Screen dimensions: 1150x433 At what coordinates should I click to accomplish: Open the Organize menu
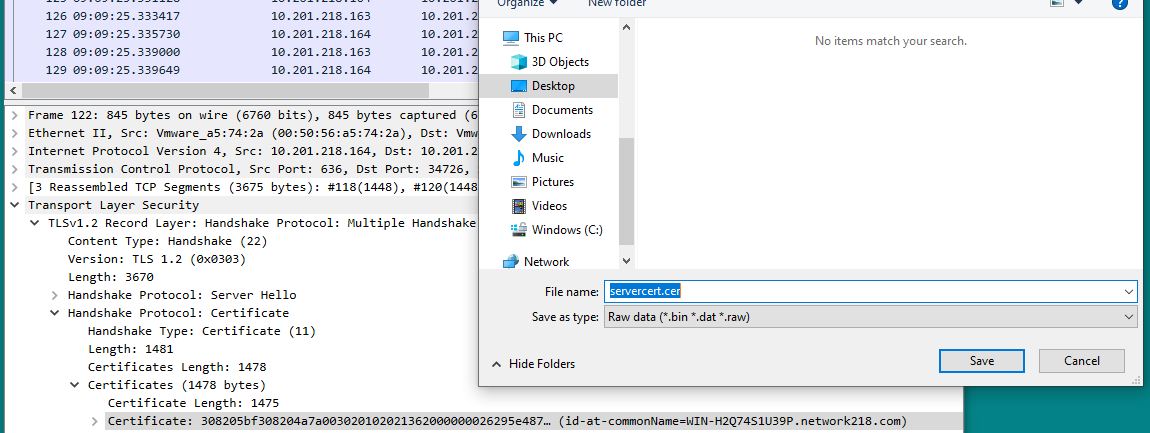(527, 3)
